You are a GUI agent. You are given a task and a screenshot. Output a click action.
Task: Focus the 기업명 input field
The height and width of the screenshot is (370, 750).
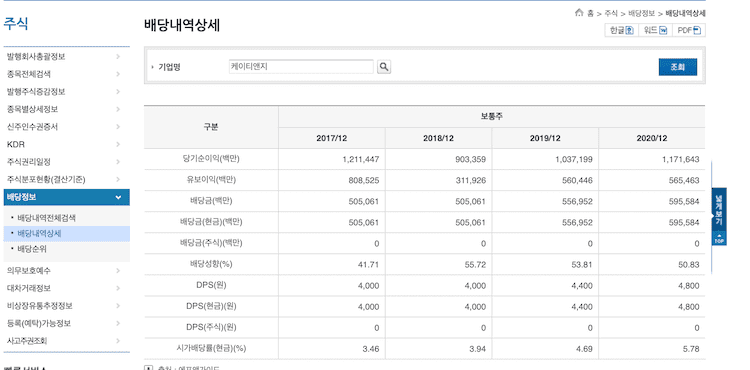(301, 67)
